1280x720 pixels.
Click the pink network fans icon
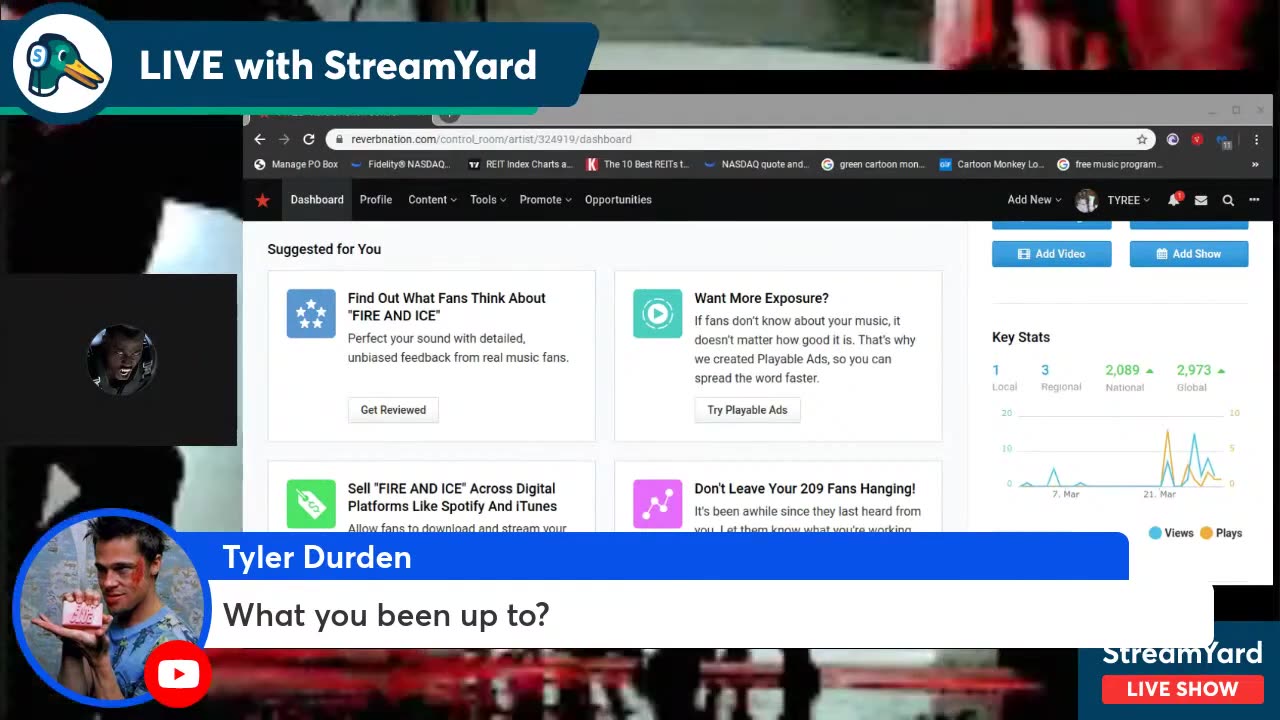click(x=658, y=504)
